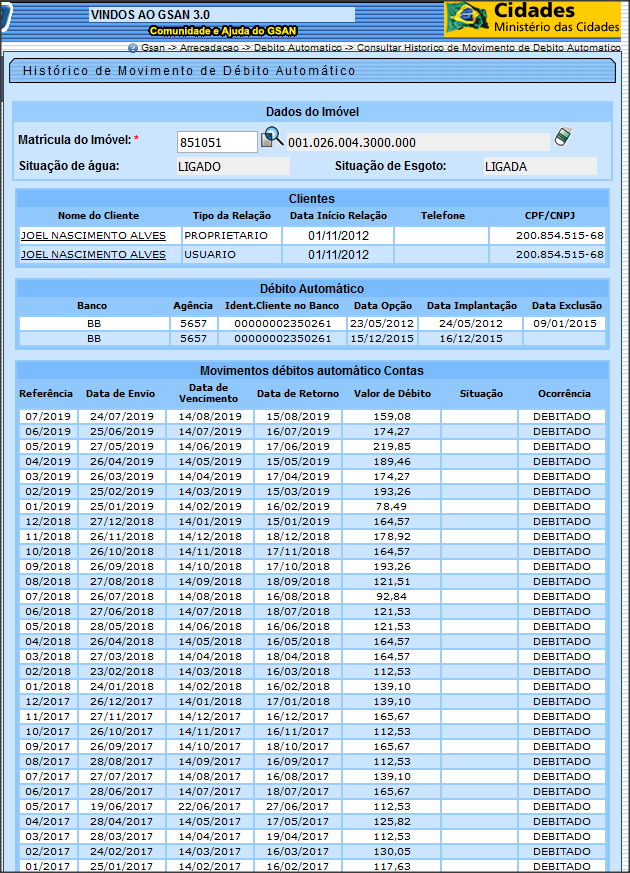
Task: Open the Comunidade e Ajuda do GSAN link
Action: [x=223, y=31]
